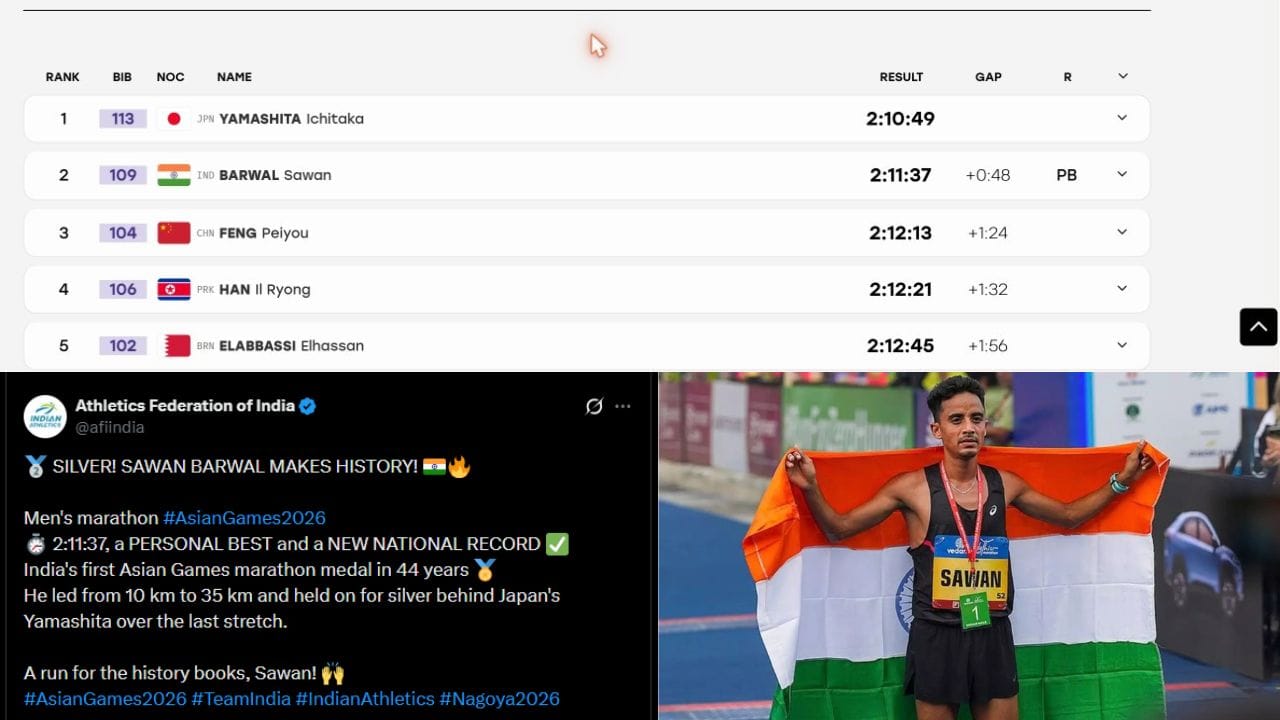
Task: Expand Elabbassi Elhassan's result row chevron
Action: coord(1122,345)
